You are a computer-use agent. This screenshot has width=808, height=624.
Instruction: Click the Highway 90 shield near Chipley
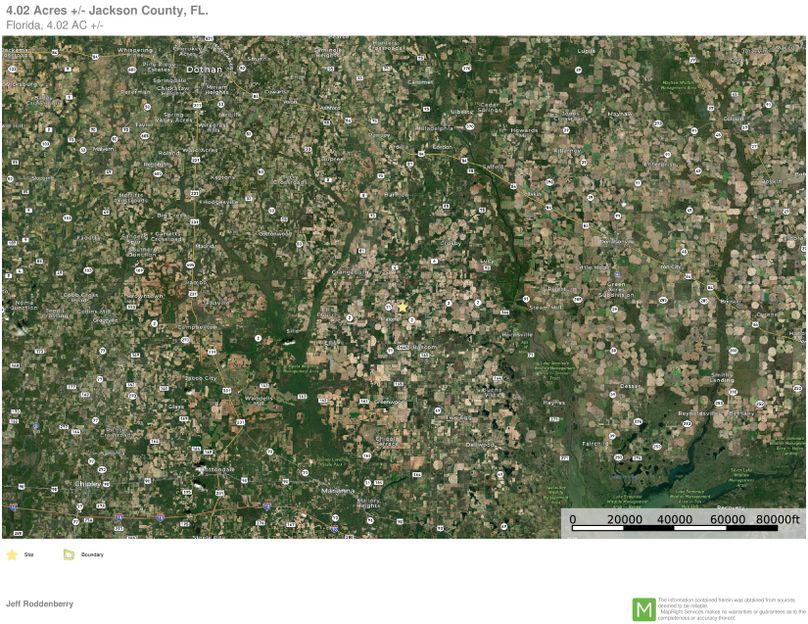(x=105, y=483)
